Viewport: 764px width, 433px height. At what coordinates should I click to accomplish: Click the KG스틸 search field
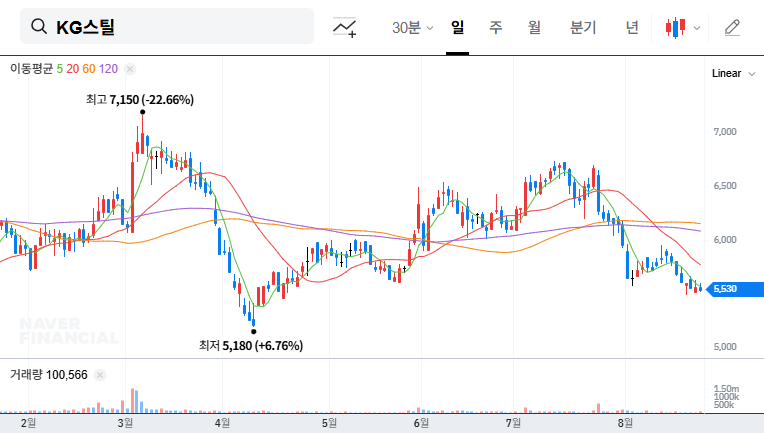click(x=167, y=26)
